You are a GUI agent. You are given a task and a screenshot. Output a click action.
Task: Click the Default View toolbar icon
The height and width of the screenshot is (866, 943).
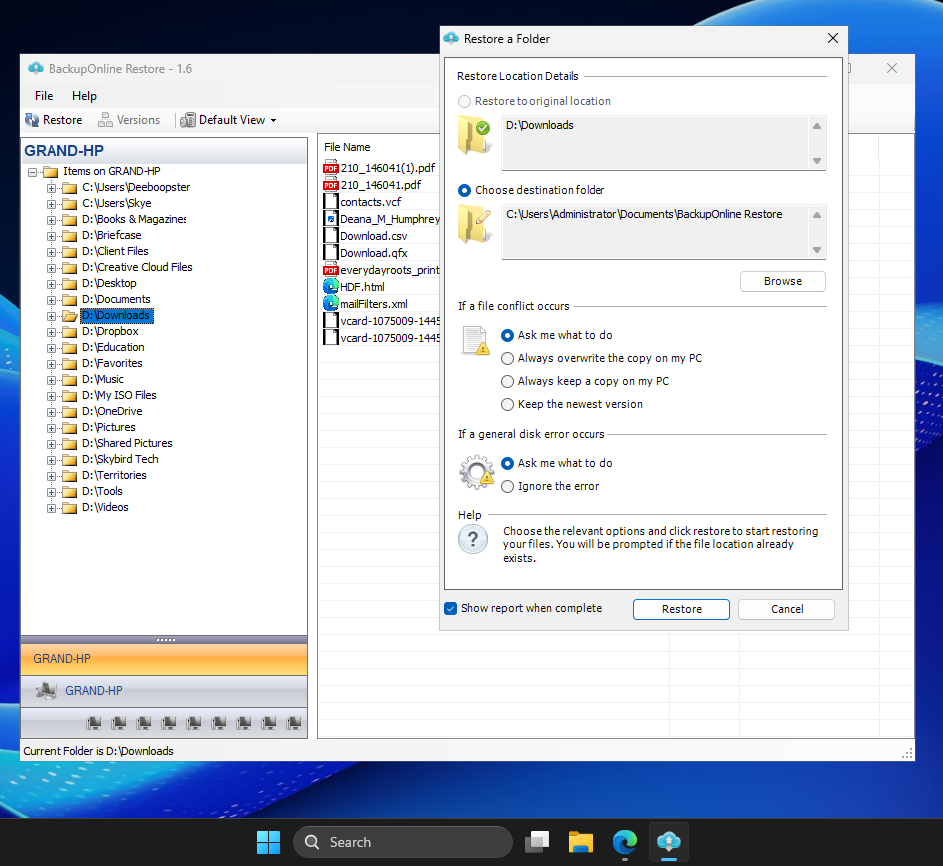tap(188, 120)
